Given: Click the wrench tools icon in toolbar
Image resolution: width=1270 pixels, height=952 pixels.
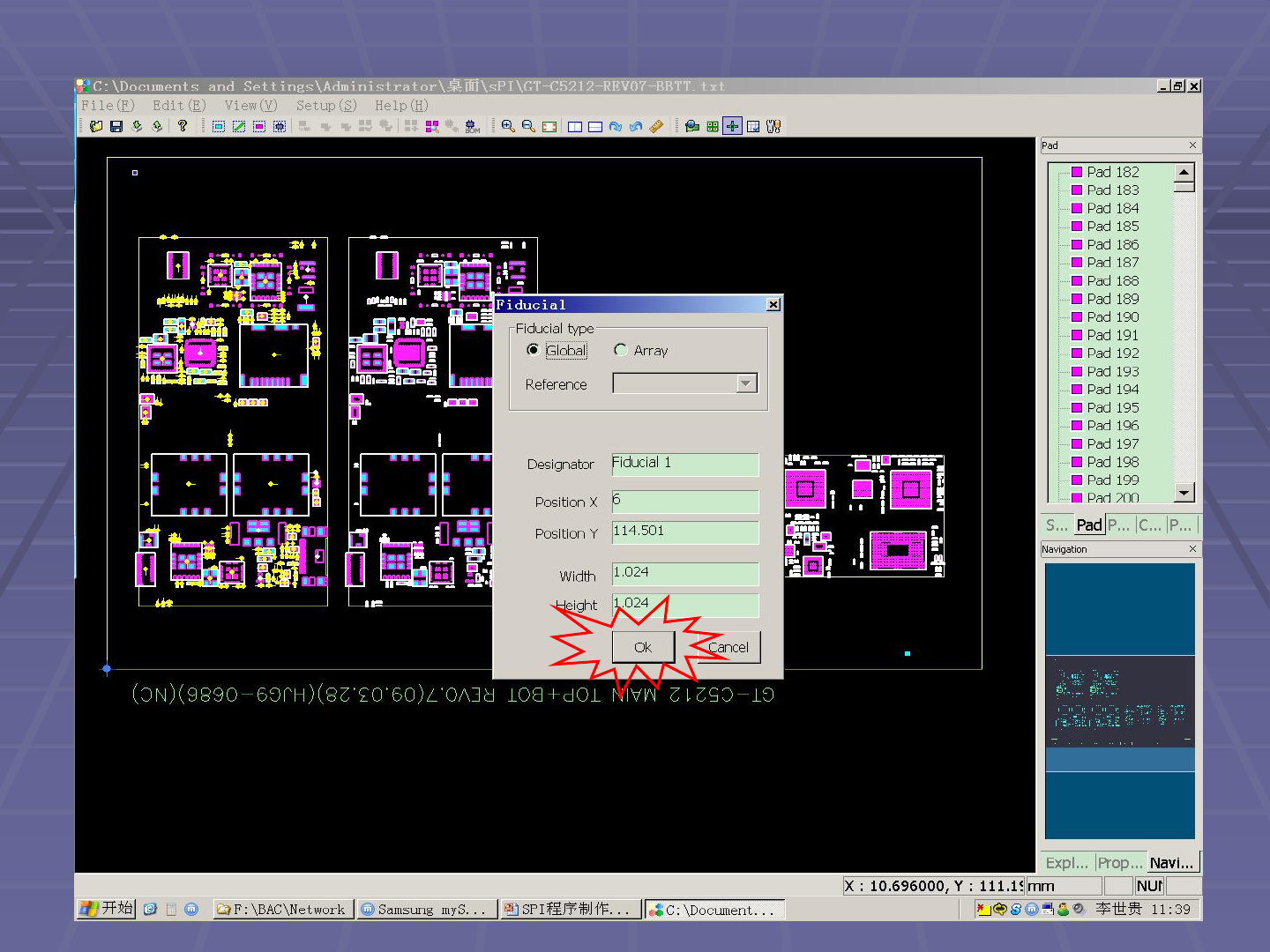Looking at the screenshot, I should (x=773, y=127).
